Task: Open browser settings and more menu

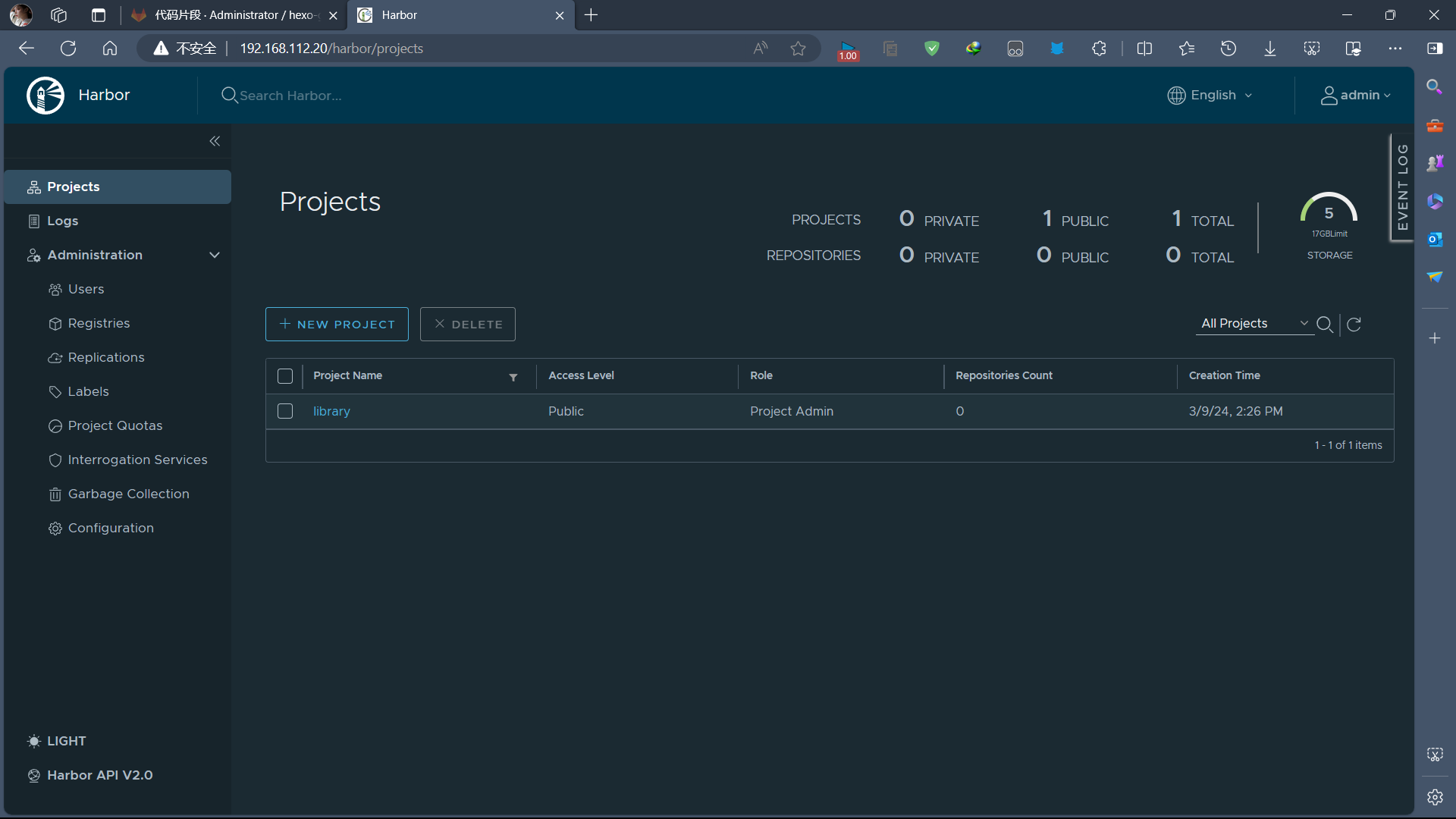Action: click(1395, 49)
